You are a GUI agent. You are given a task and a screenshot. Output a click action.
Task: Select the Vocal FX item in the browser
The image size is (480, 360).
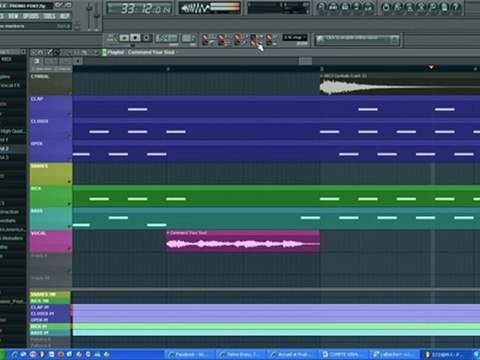pos(10,86)
